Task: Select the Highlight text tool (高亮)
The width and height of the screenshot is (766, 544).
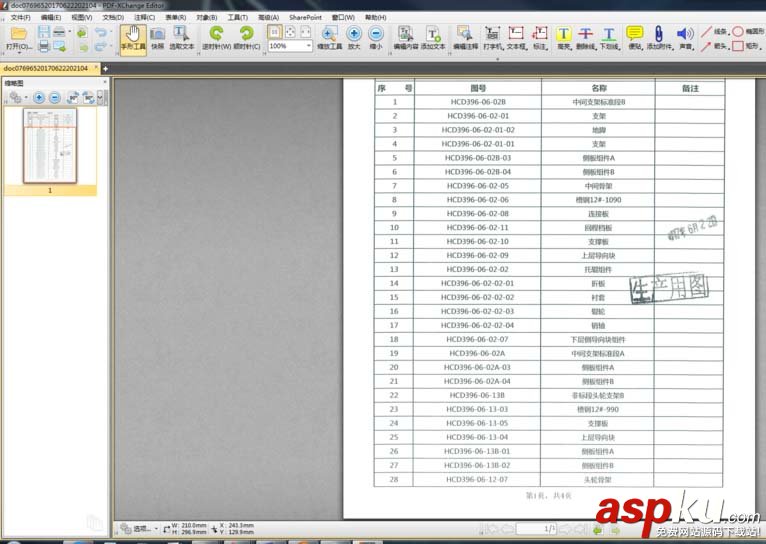Action: coord(564,39)
